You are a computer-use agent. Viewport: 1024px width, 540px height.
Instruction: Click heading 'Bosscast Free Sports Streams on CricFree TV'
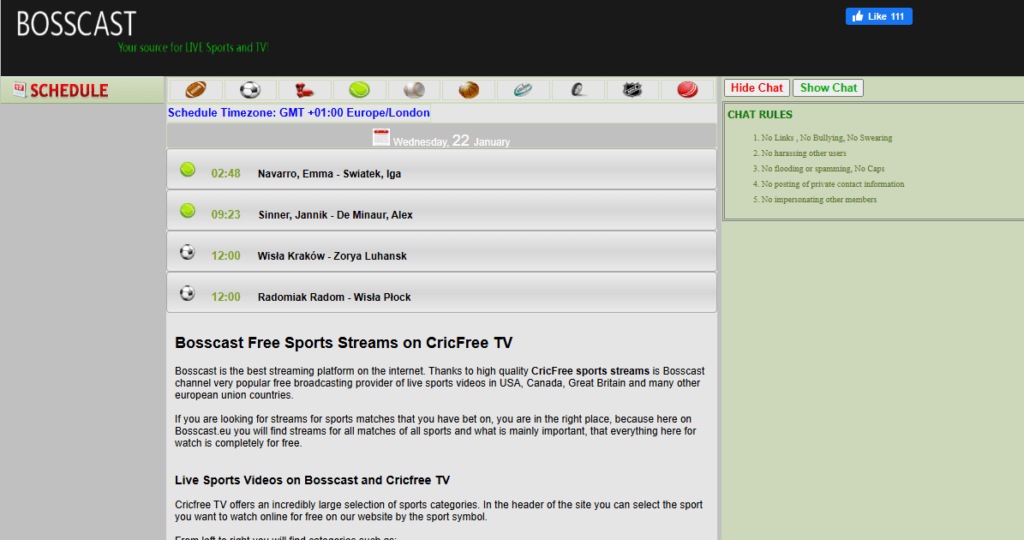344,343
